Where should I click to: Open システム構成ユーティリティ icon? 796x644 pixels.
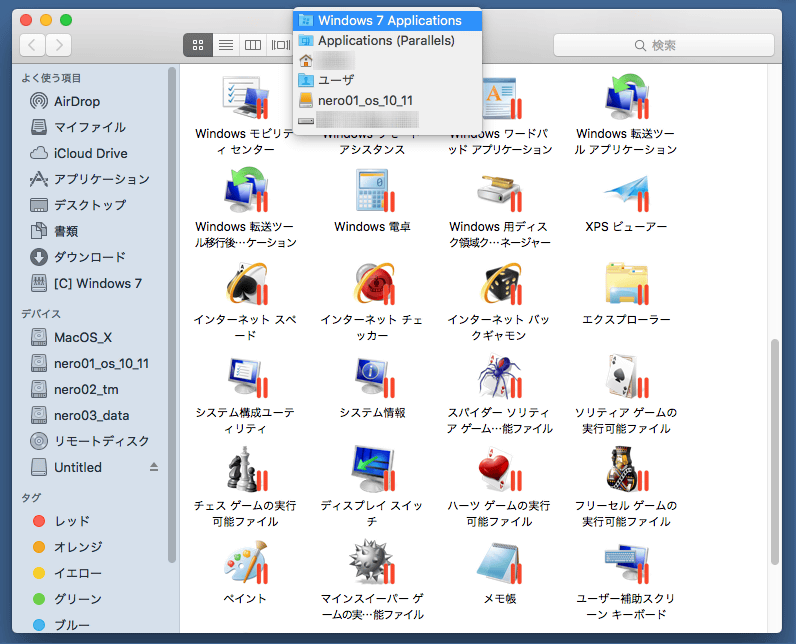click(x=247, y=377)
